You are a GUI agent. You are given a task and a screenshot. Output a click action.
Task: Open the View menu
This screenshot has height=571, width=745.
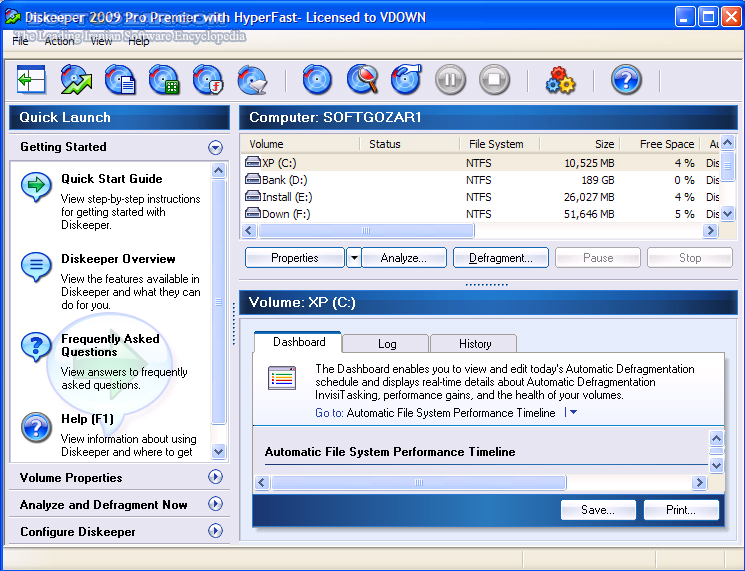point(101,41)
